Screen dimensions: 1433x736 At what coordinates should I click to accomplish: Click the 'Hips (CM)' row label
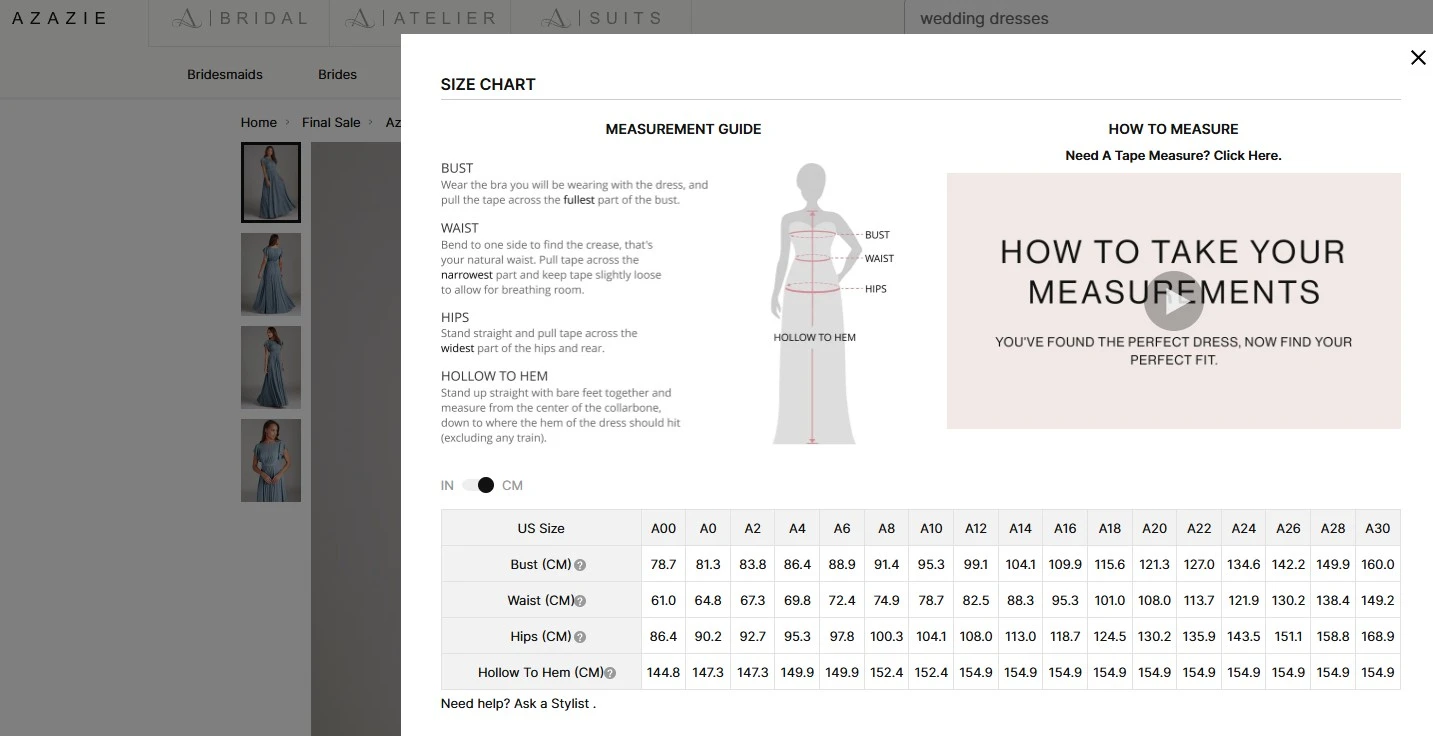click(x=541, y=636)
